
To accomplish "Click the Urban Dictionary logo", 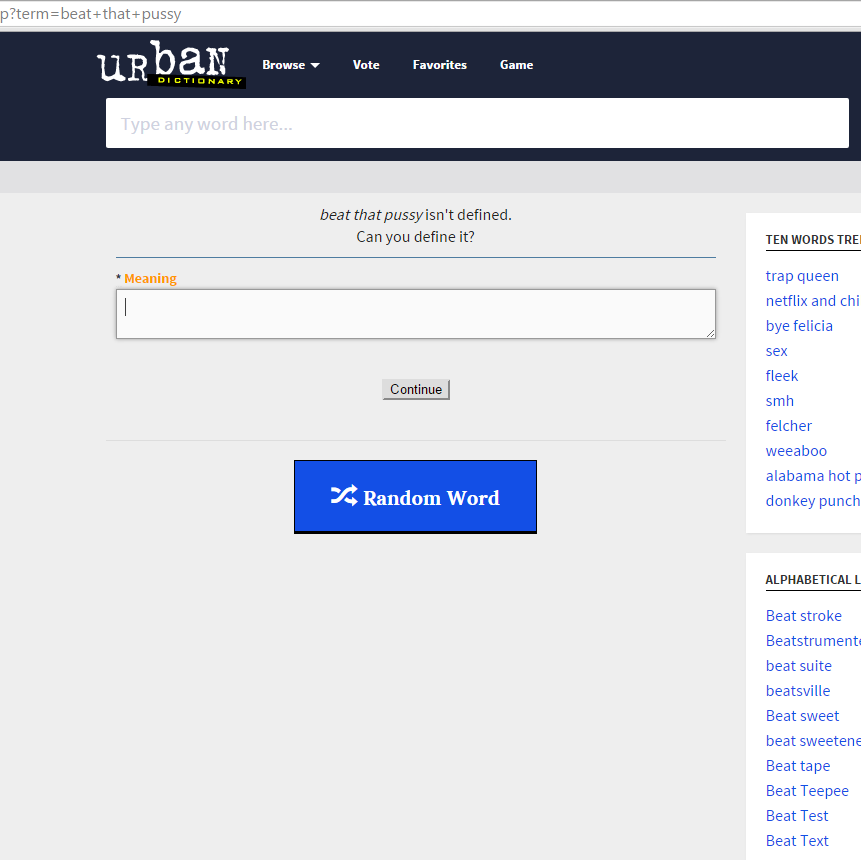I will [x=171, y=64].
